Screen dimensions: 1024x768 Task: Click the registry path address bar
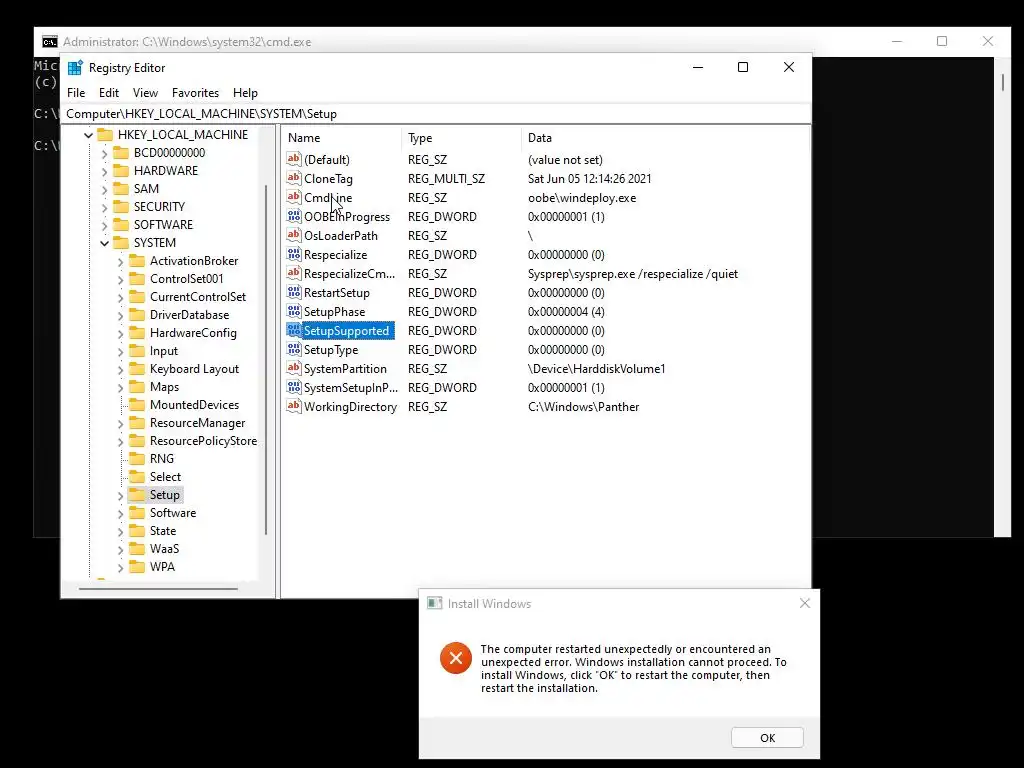pos(436,114)
